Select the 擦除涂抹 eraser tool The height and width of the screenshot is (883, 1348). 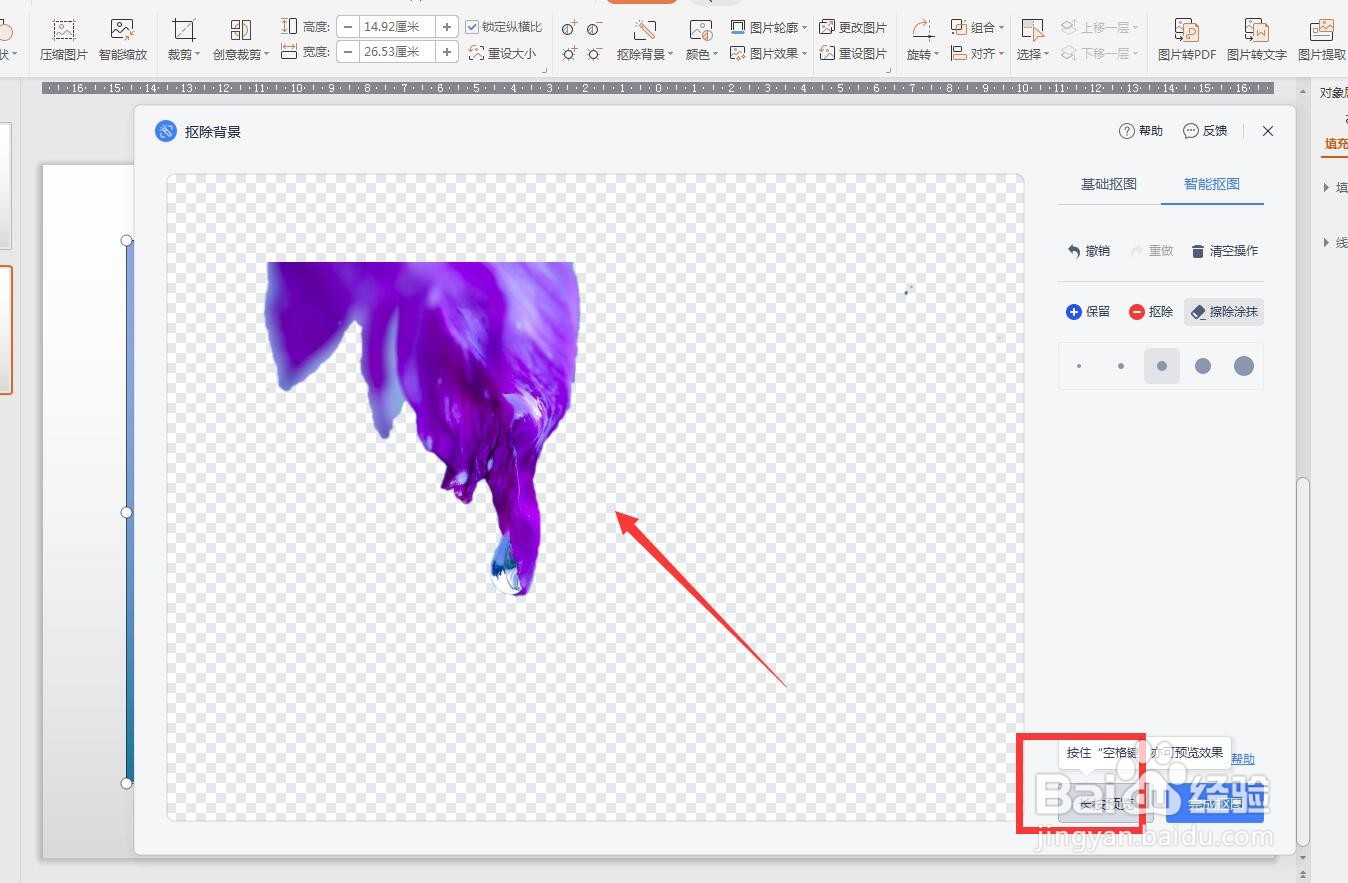click(1224, 312)
